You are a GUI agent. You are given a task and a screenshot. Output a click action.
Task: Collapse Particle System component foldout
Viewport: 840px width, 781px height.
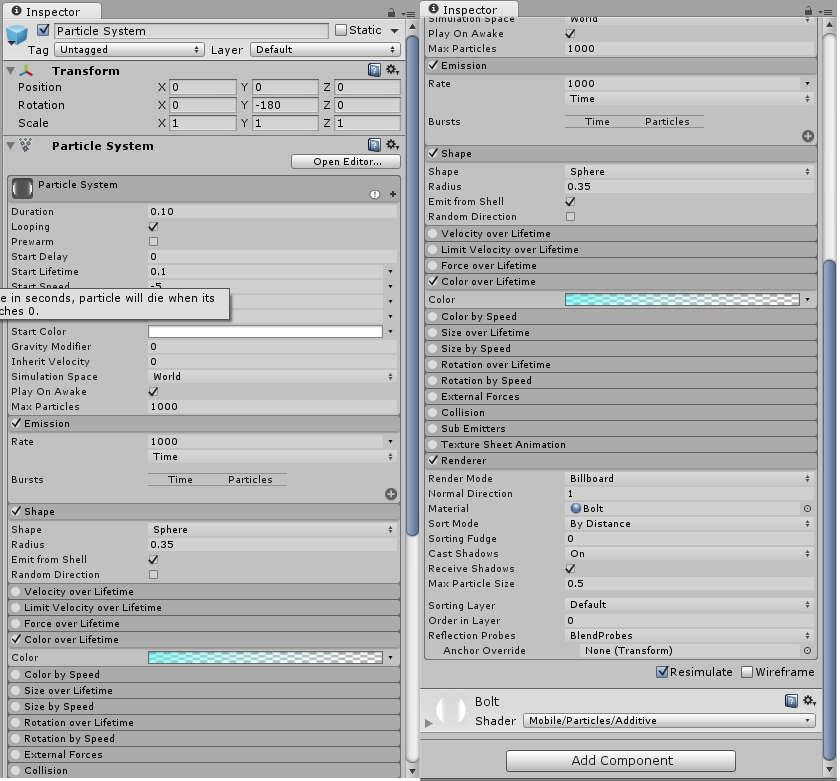pos(10,145)
